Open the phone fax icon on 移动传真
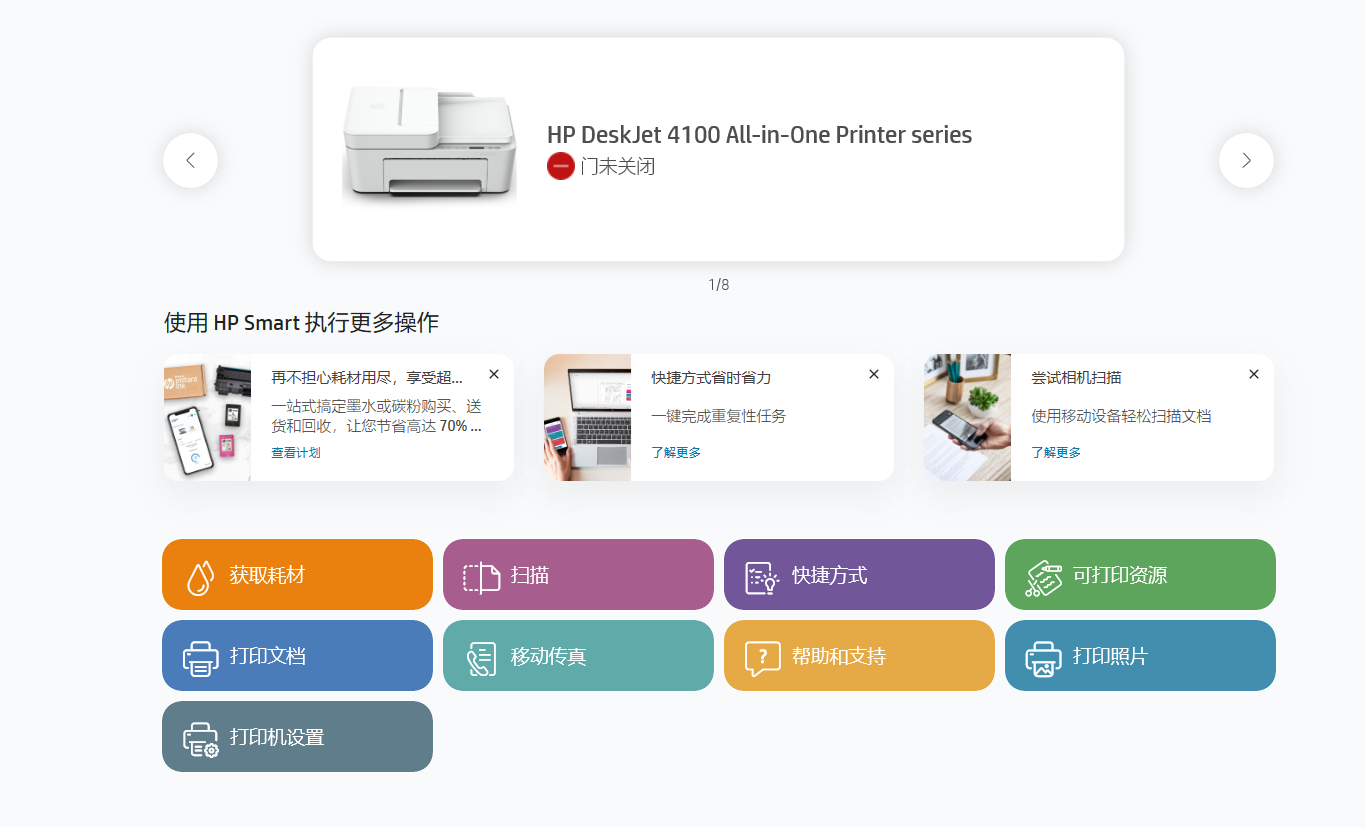Screen dimensions: 1366x827 [481, 659]
